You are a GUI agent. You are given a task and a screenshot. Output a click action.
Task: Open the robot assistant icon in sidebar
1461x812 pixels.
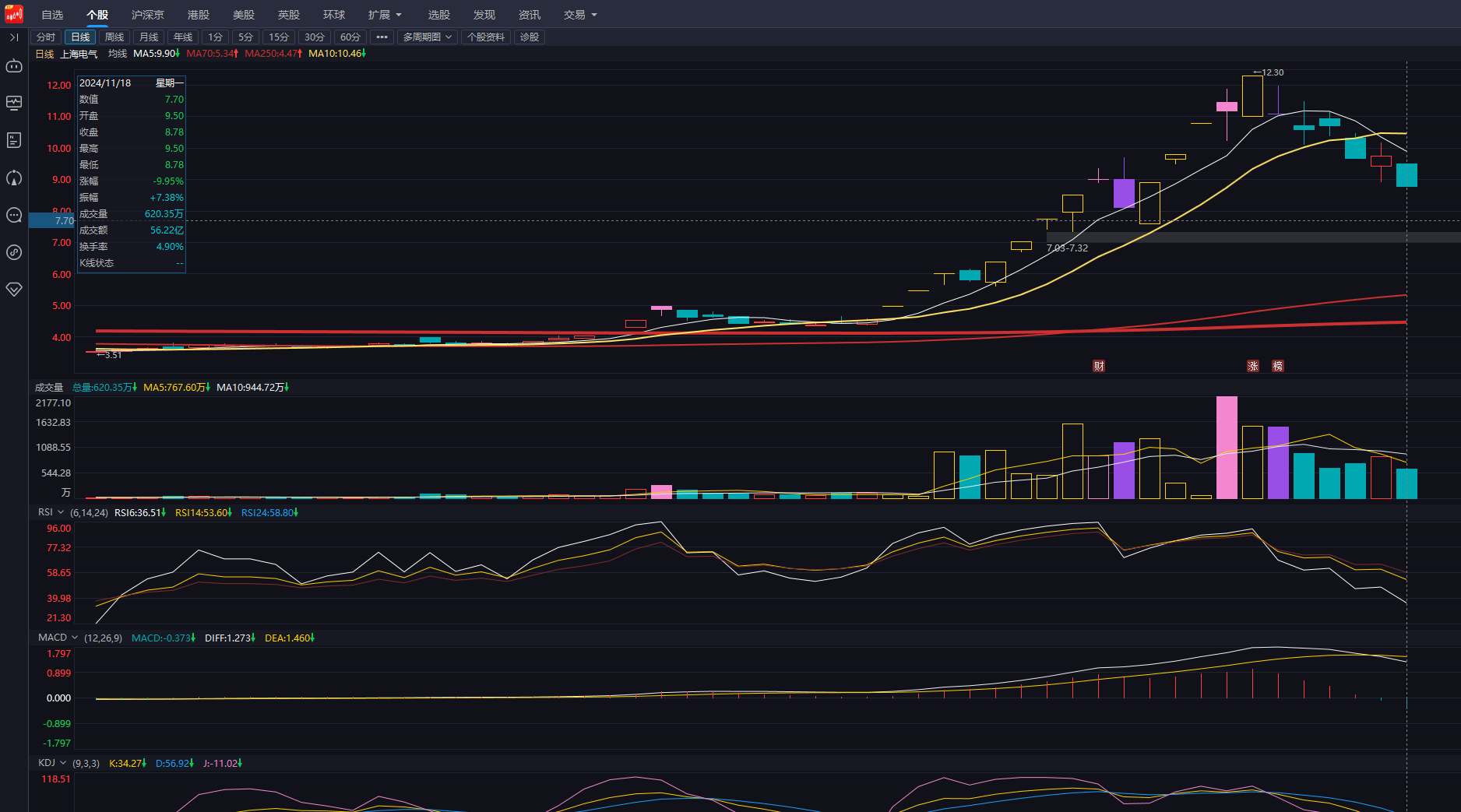click(x=14, y=66)
